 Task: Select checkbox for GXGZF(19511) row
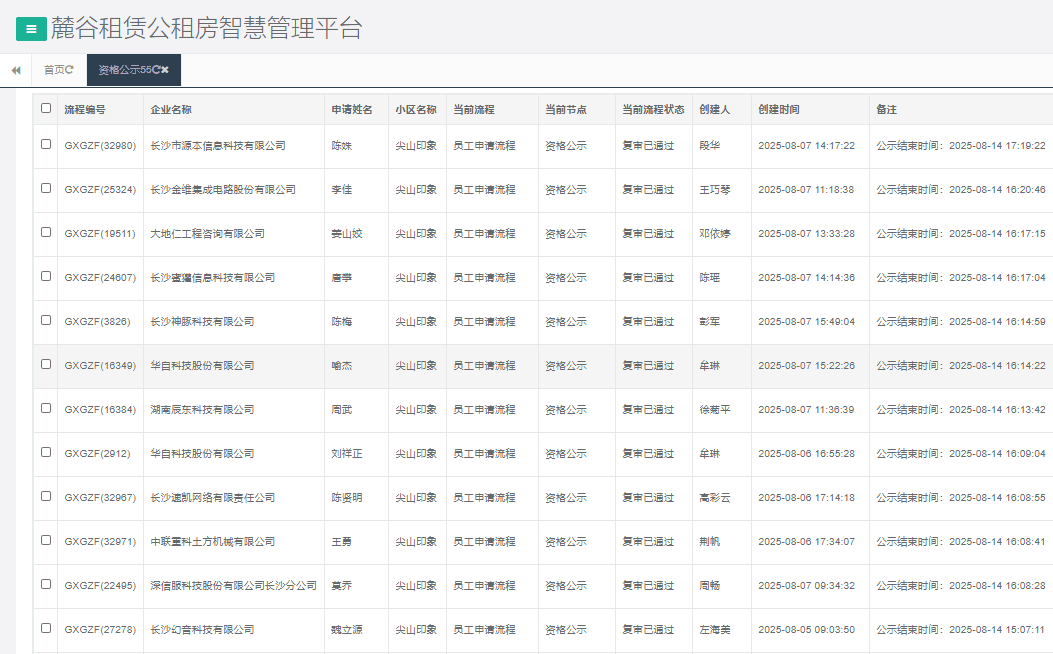pos(46,232)
